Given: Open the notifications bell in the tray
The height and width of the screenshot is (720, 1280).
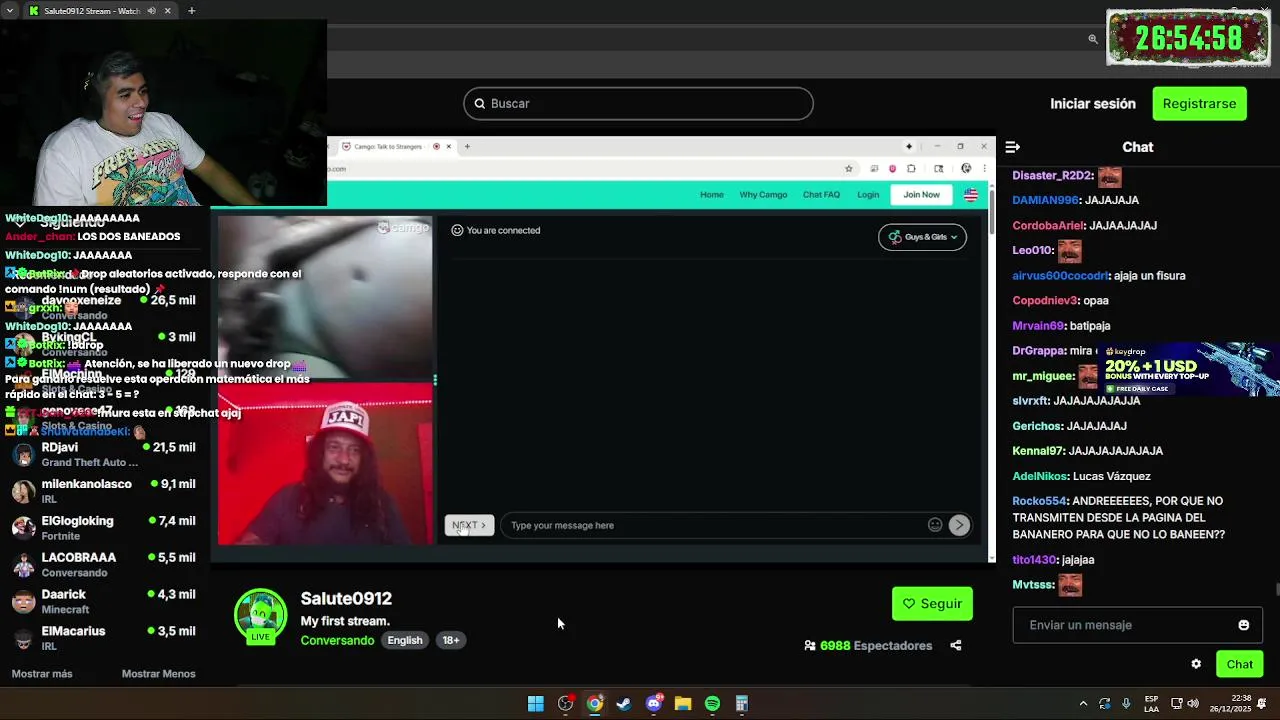Looking at the screenshot, I should [x=1262, y=704].
